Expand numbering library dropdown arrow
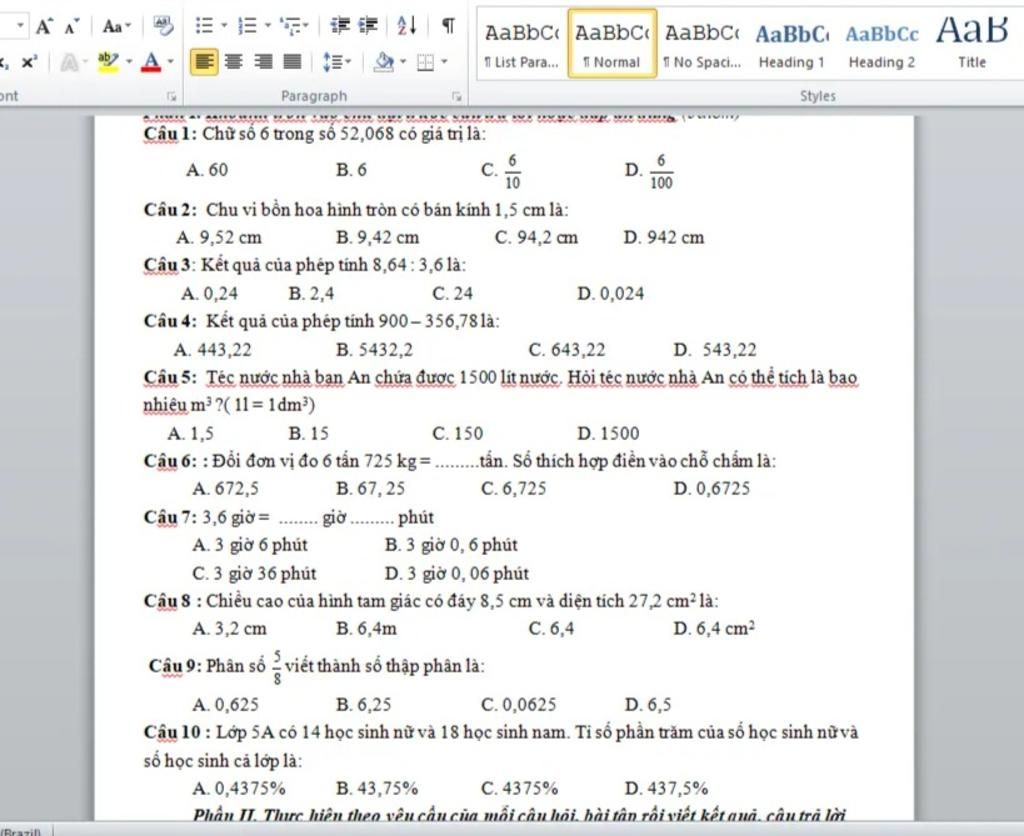This screenshot has width=1024, height=836. 268,26
